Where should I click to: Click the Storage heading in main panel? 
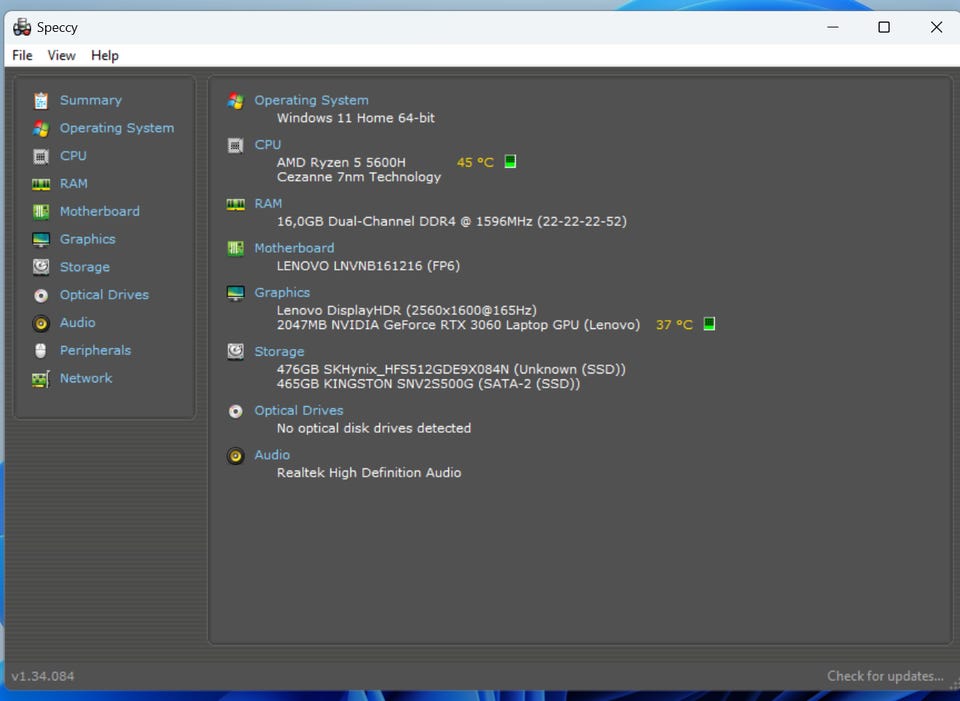click(279, 351)
